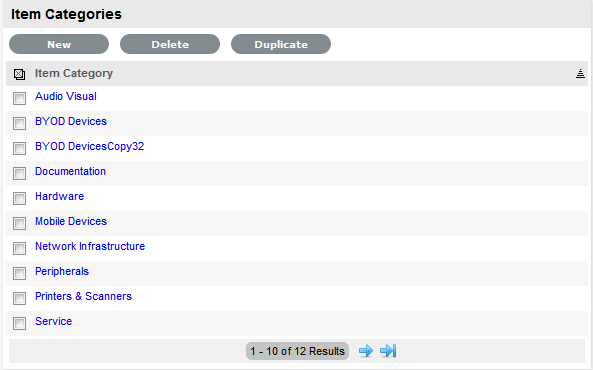Check the BYOD Devices checkbox
The width and height of the screenshot is (593, 370).
point(19,123)
